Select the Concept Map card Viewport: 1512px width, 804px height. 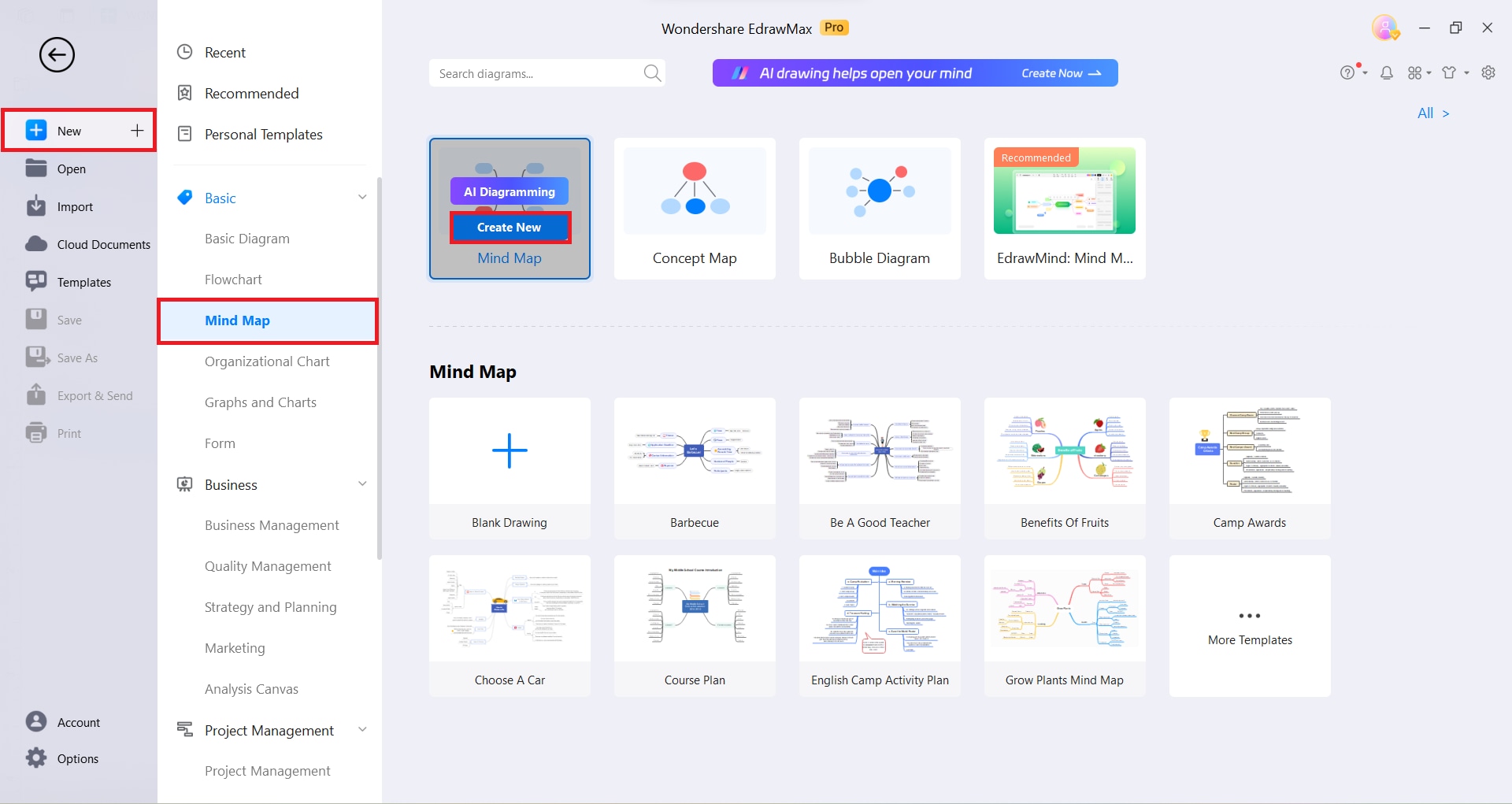695,209
